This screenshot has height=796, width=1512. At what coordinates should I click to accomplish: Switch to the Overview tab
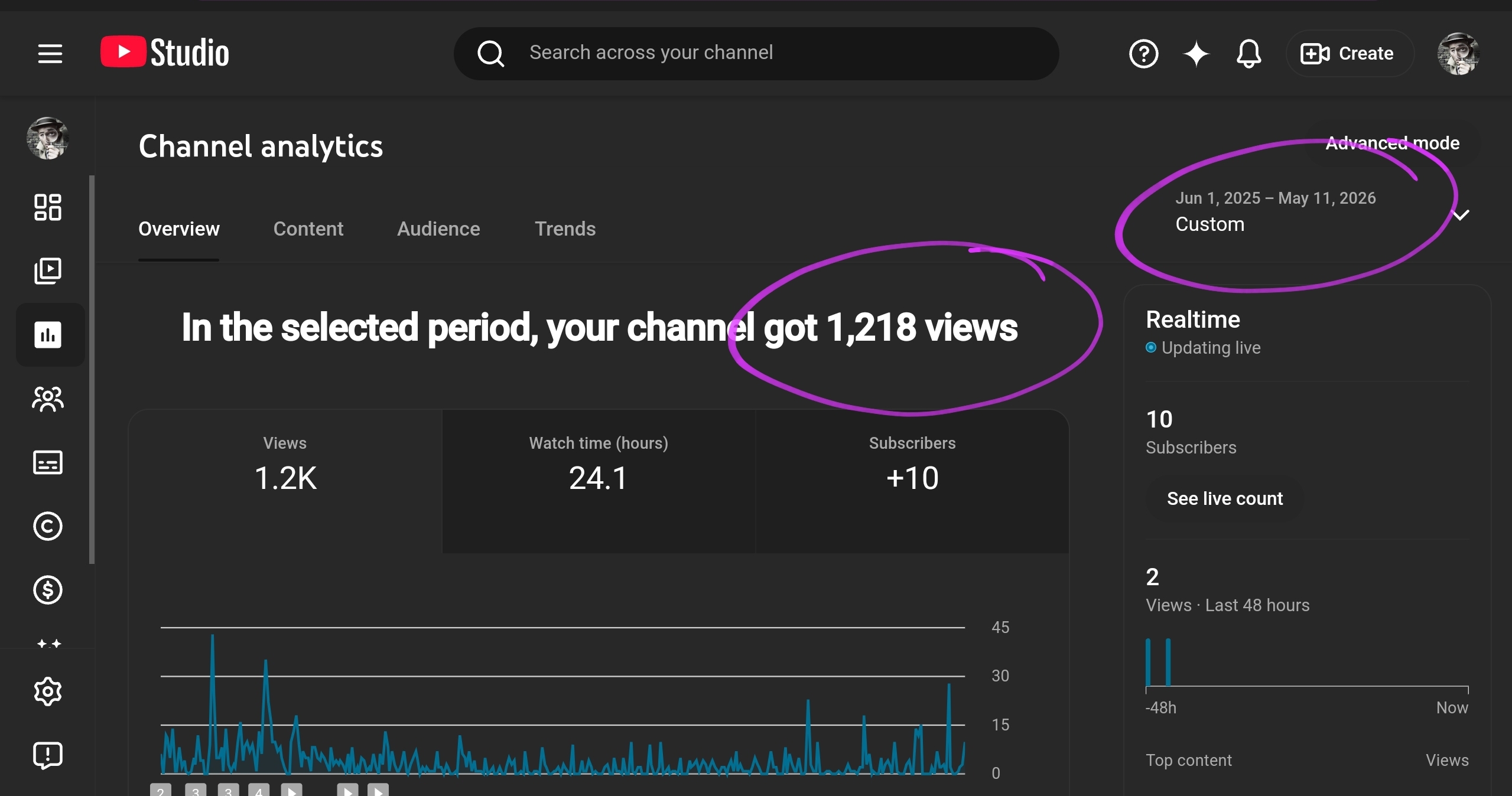click(x=178, y=229)
